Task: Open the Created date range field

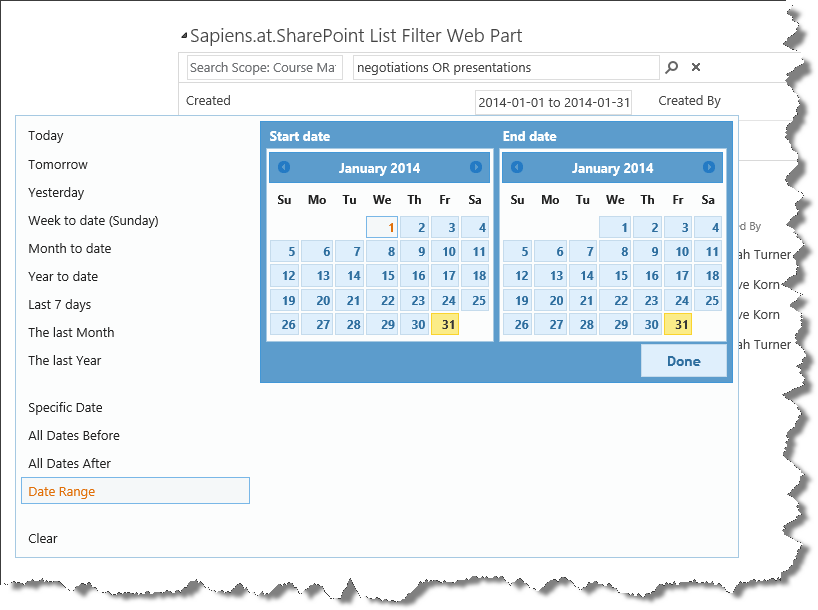Action: (553, 102)
